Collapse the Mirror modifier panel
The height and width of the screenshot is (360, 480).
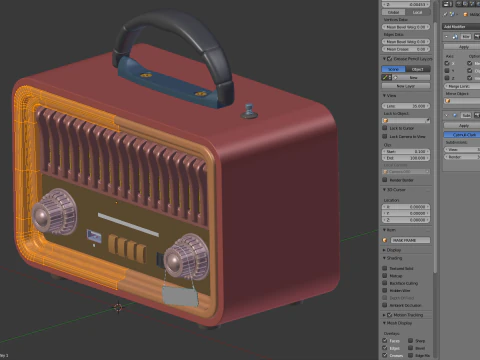447,37
